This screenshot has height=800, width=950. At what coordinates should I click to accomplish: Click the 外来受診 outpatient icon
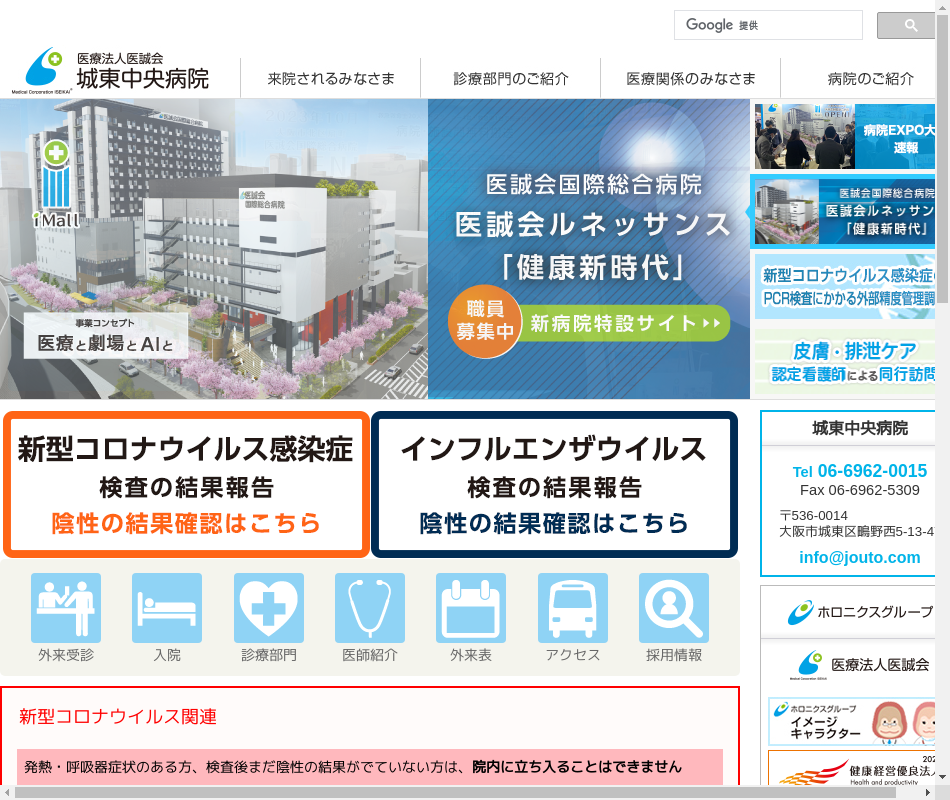[66, 608]
